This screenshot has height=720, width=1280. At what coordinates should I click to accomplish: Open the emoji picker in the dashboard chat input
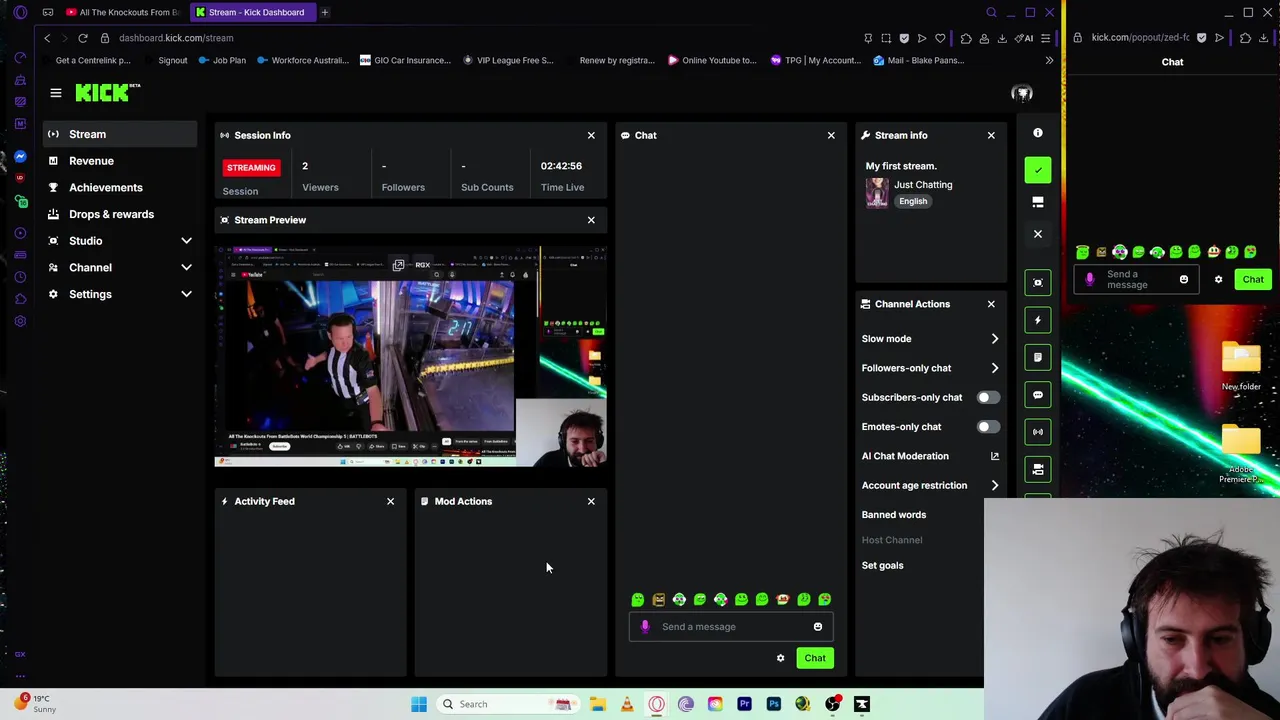(818, 627)
